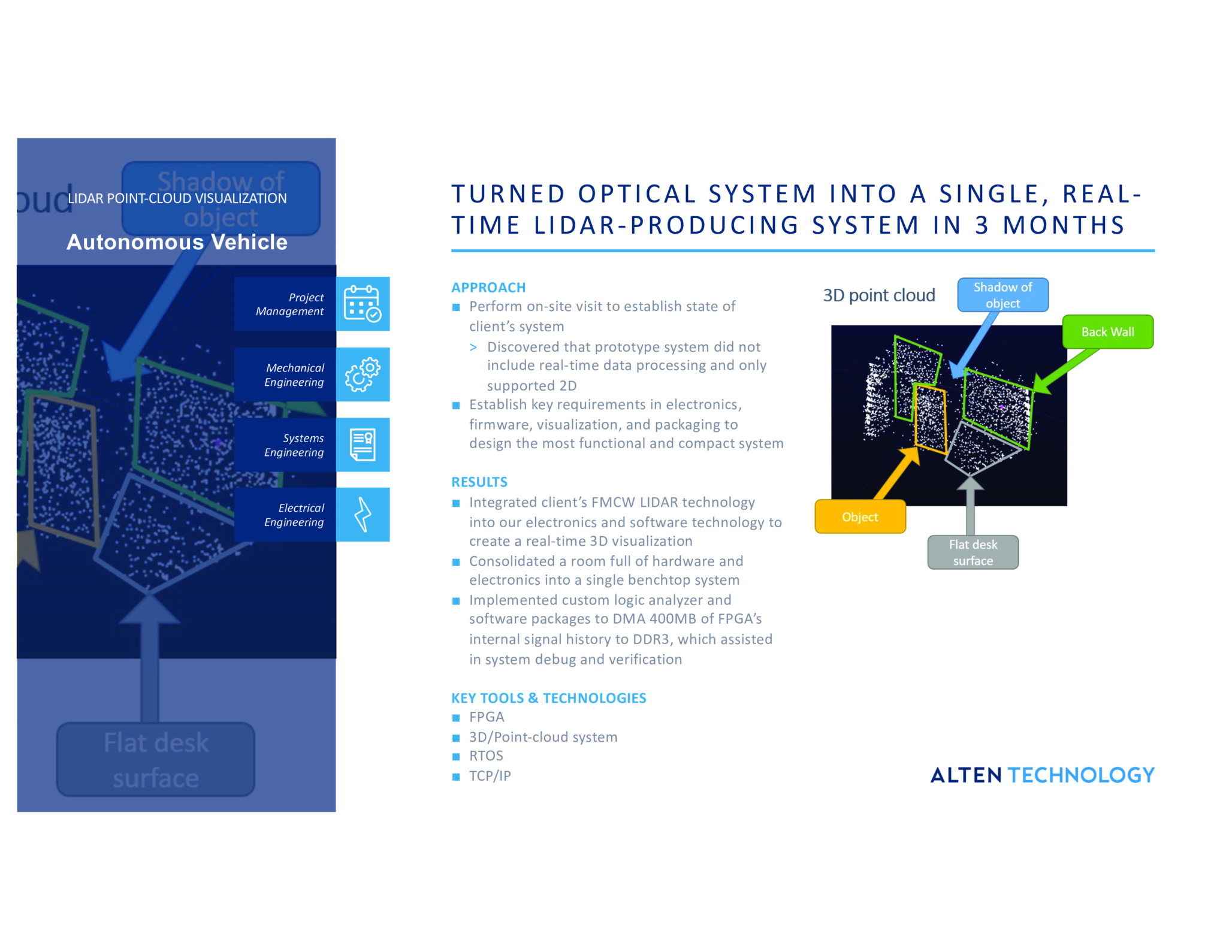Select the Electrical Engineering label

[294, 515]
